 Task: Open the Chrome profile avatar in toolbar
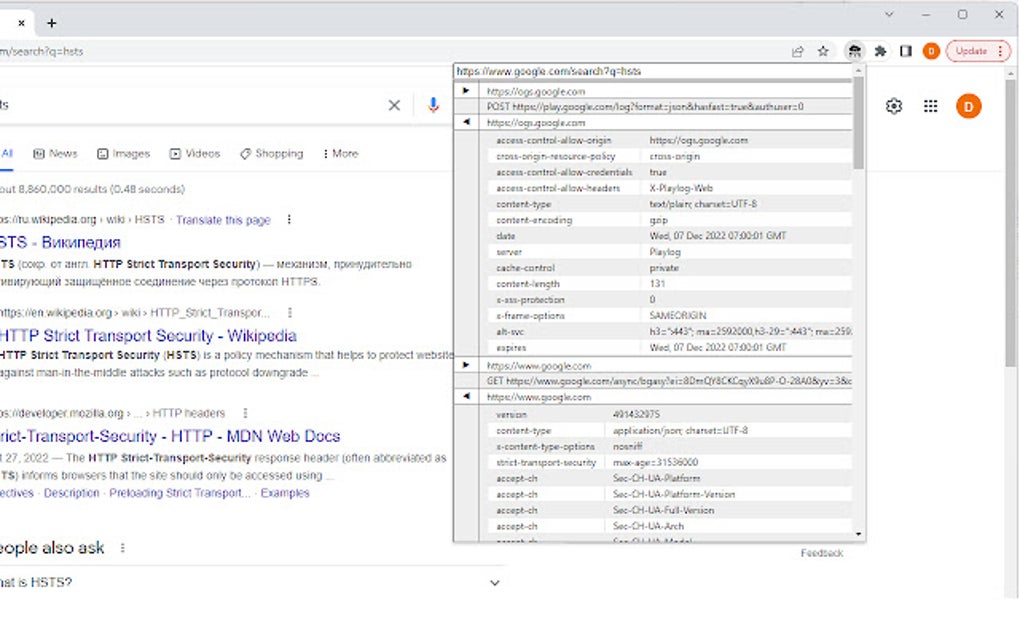pyautogui.click(x=931, y=51)
